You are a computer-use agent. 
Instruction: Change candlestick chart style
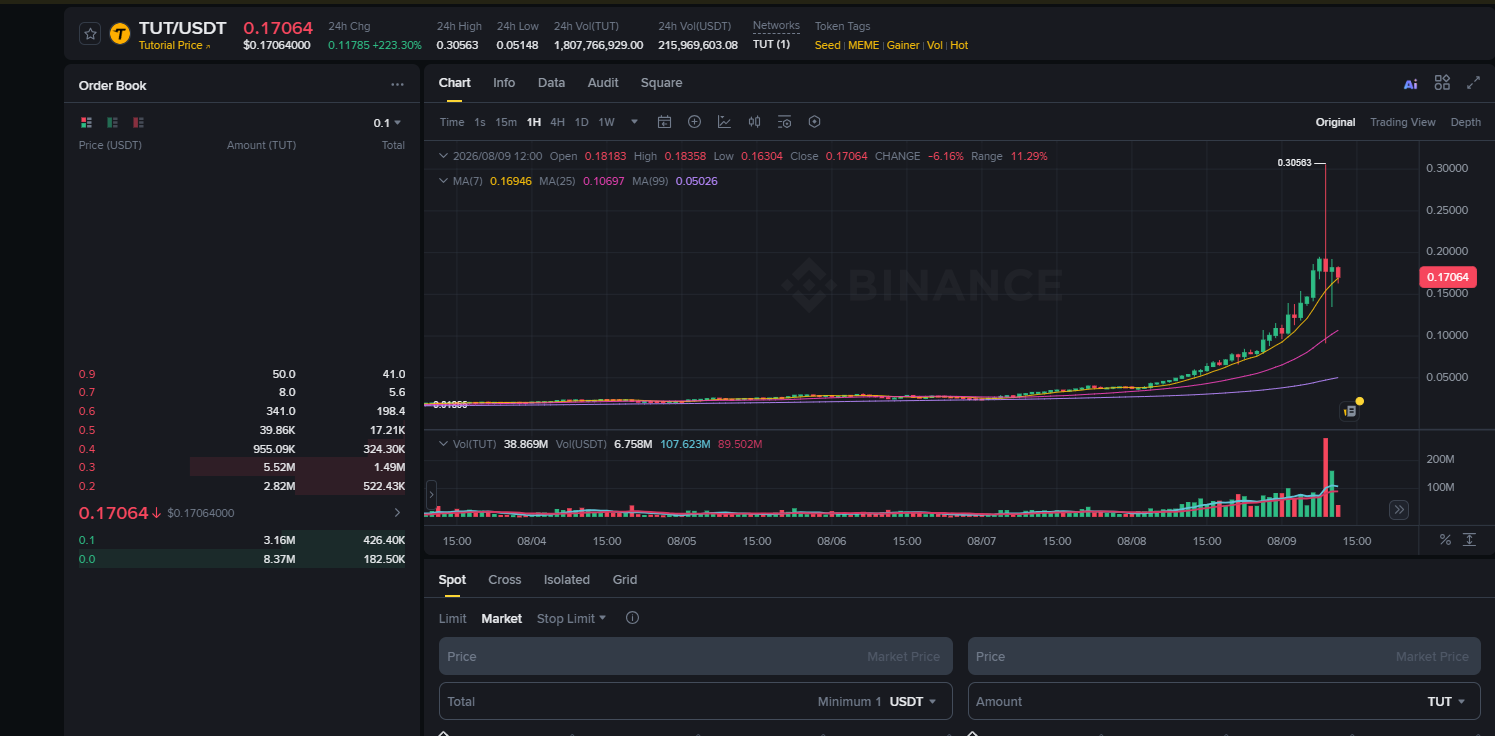pos(754,122)
